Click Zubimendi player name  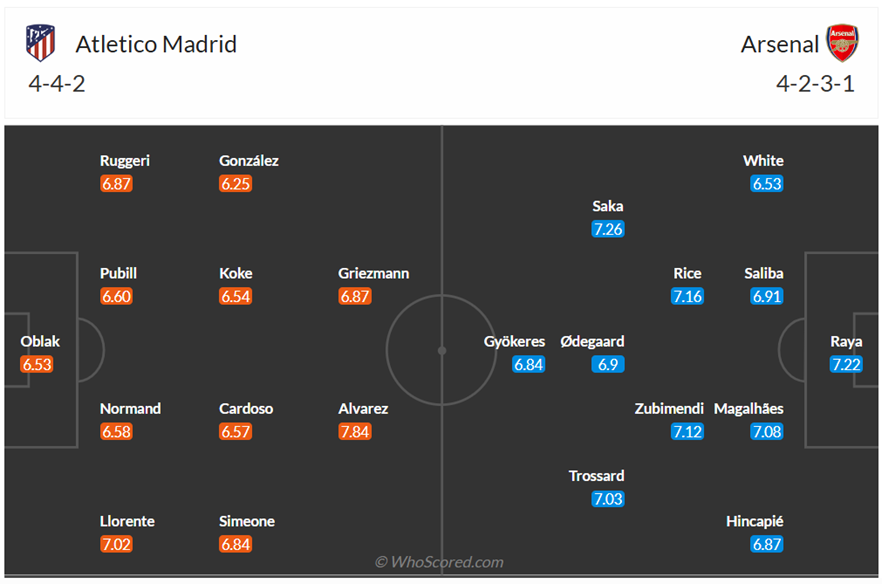[669, 409]
